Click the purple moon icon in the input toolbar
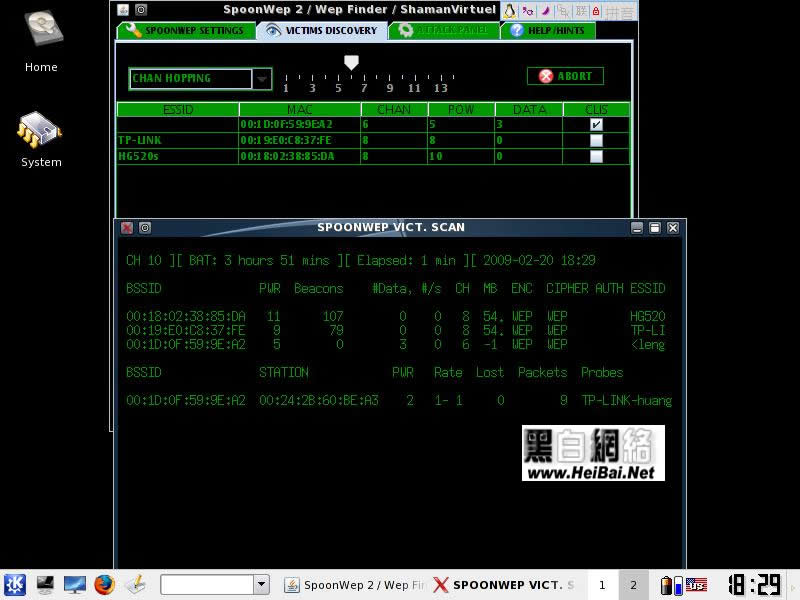 (x=545, y=11)
